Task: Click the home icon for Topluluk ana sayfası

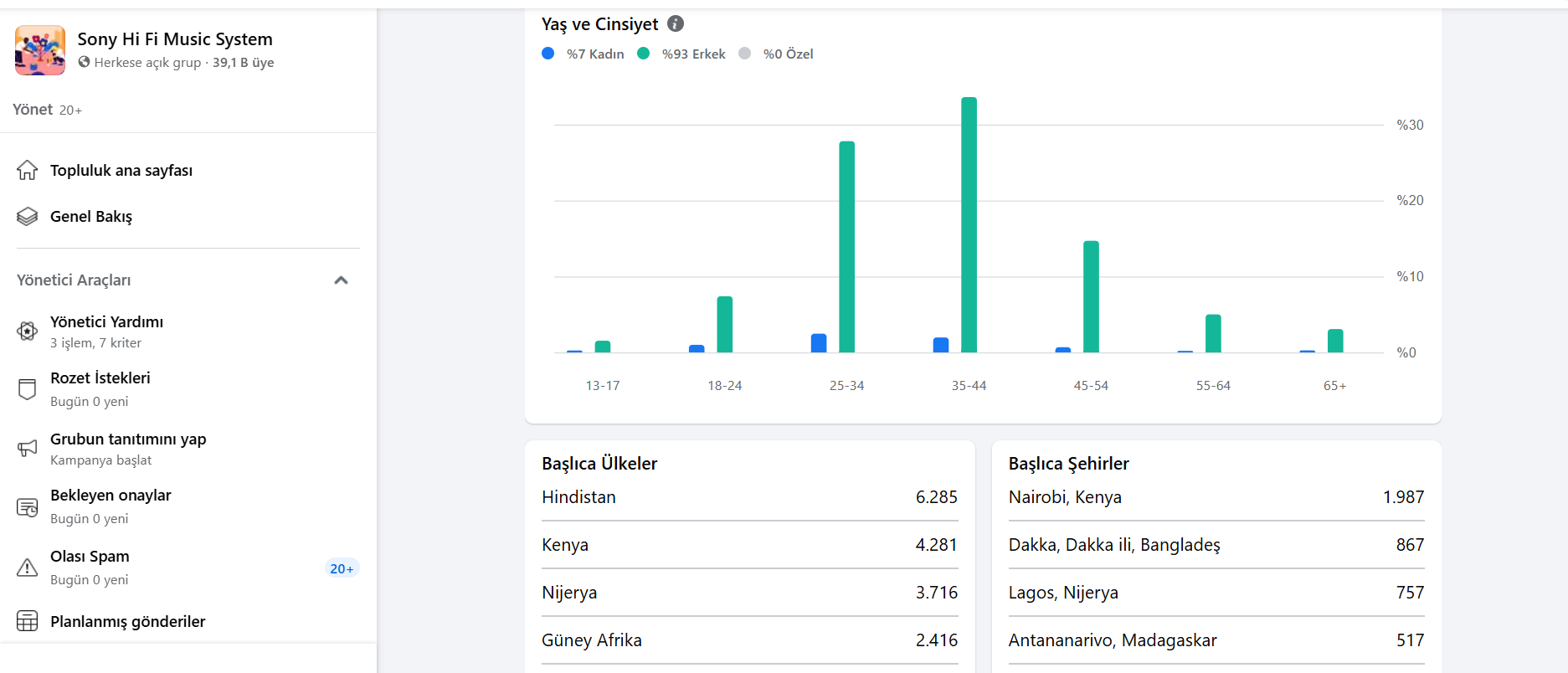Action: 28,170
